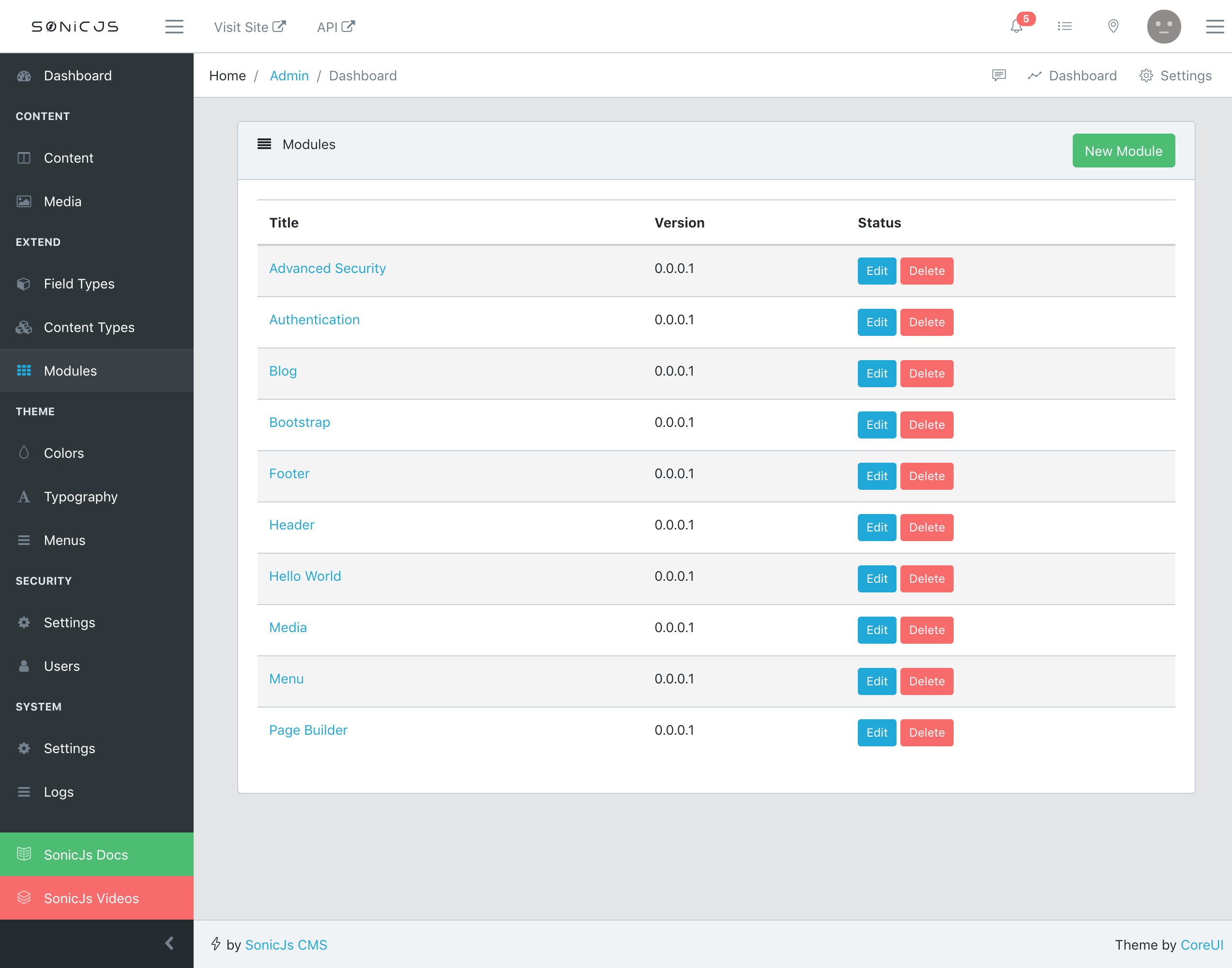Viewport: 1232px width, 968px height.
Task: Create a New Module
Action: pos(1123,150)
